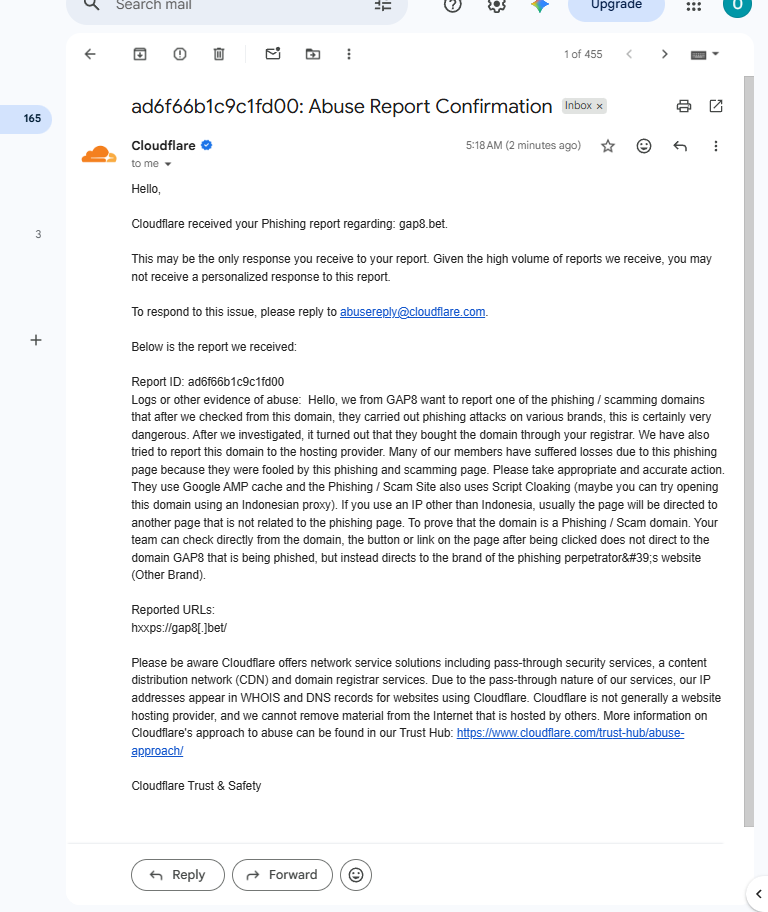This screenshot has width=768, height=912.
Task: Open abusereply@cloudflare.com email link
Action: pyautogui.click(x=413, y=312)
